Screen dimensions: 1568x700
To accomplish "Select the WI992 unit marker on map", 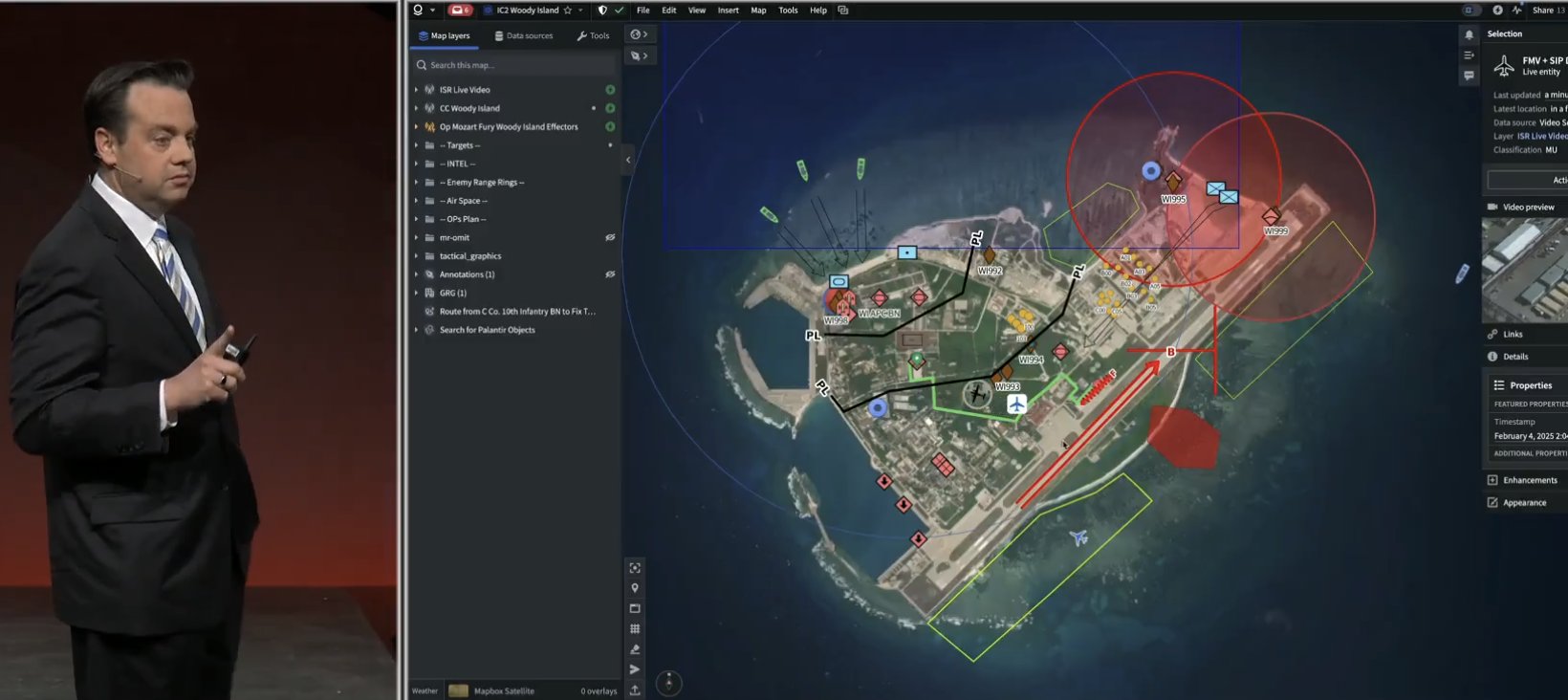I will pos(990,255).
